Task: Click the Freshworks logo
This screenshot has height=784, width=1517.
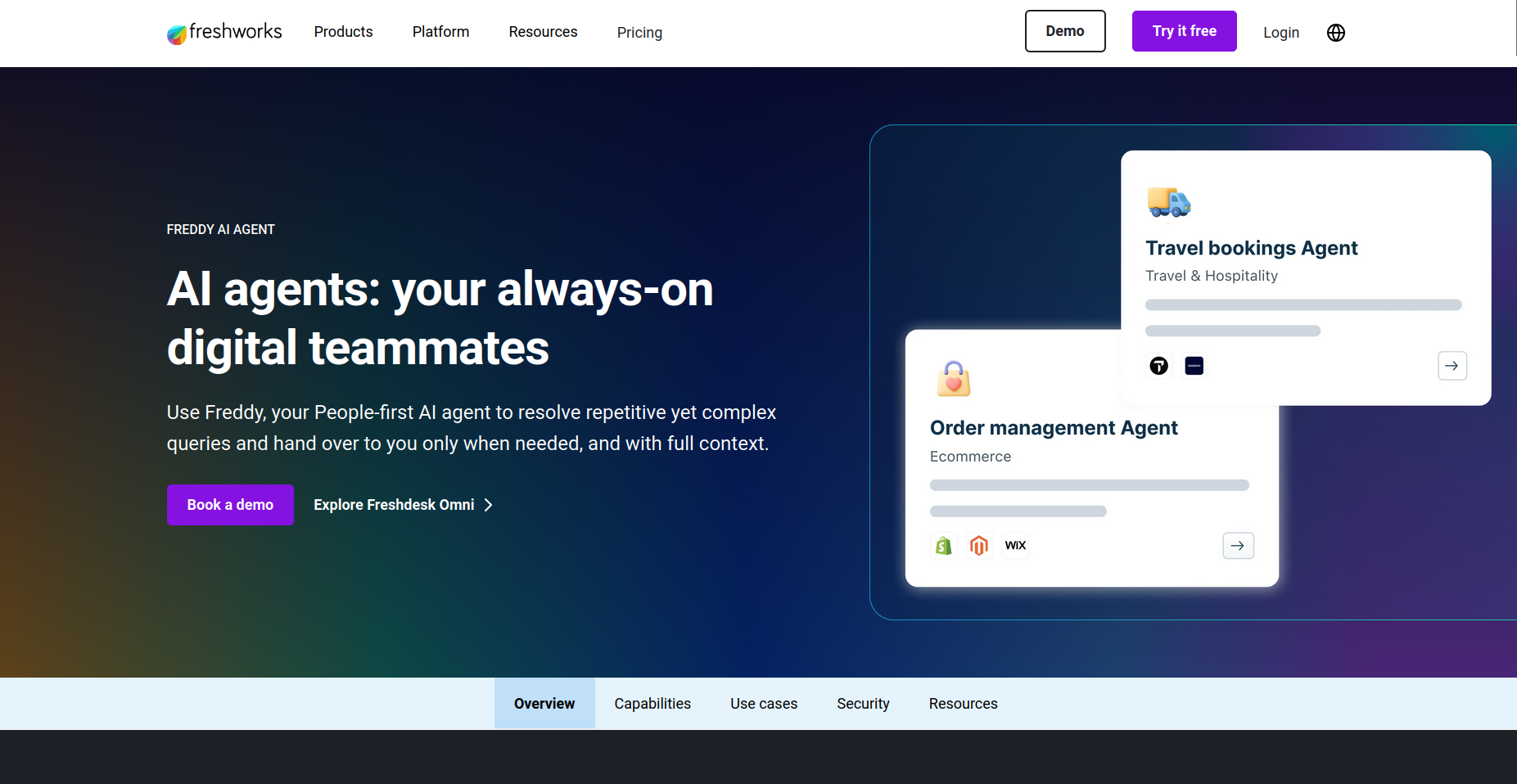Action: (x=224, y=33)
